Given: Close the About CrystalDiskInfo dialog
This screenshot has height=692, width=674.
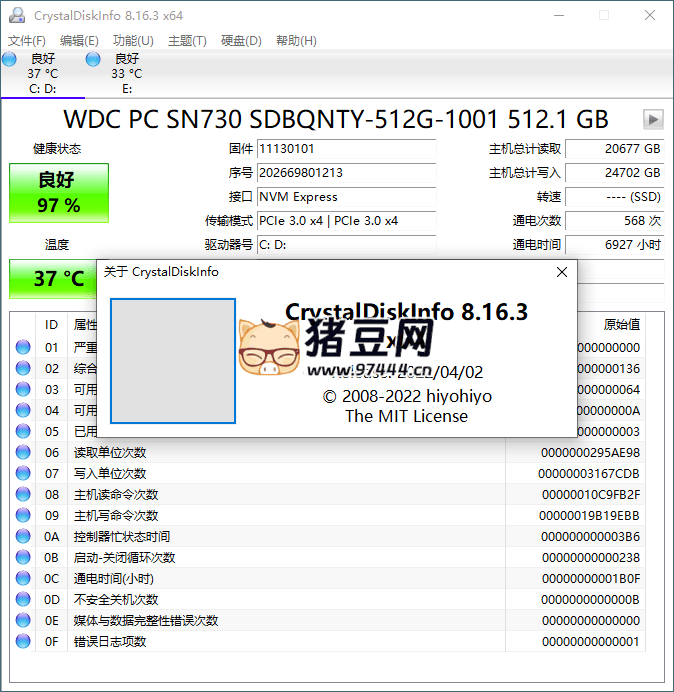Looking at the screenshot, I should coord(561,272).
